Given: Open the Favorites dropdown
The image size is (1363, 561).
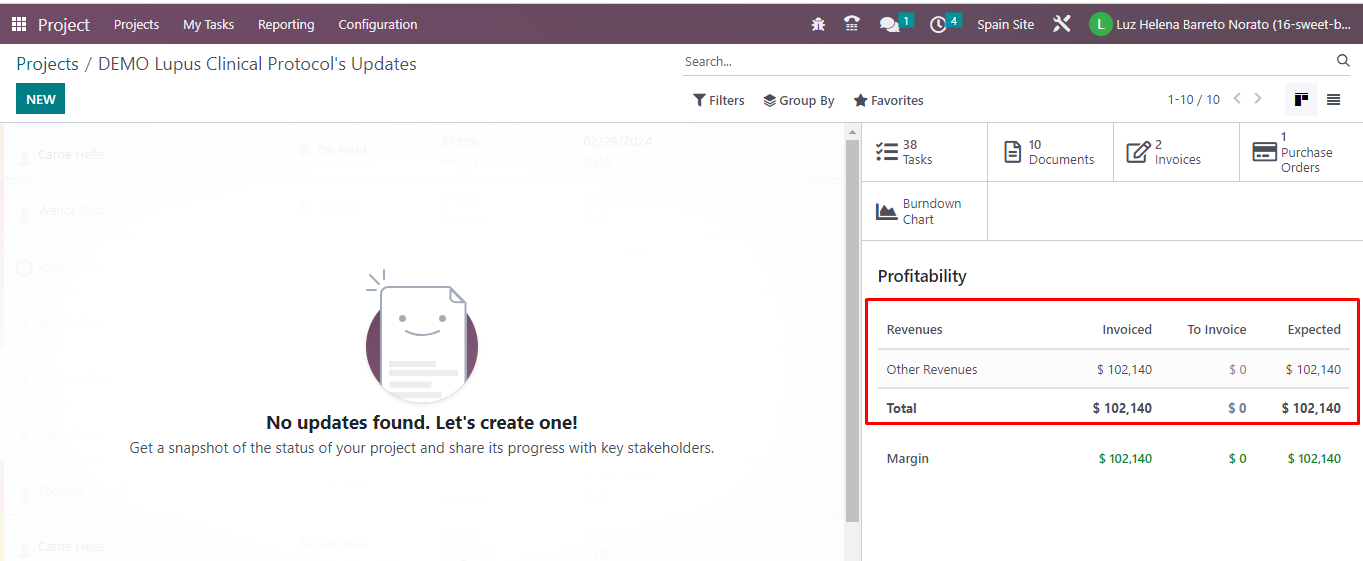Looking at the screenshot, I should (x=888, y=100).
